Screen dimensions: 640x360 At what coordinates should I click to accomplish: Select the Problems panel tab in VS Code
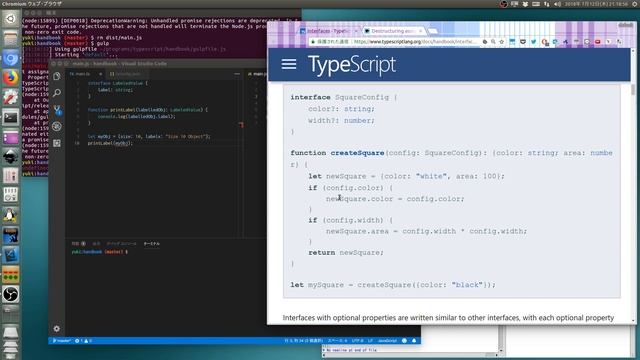pos(78,244)
